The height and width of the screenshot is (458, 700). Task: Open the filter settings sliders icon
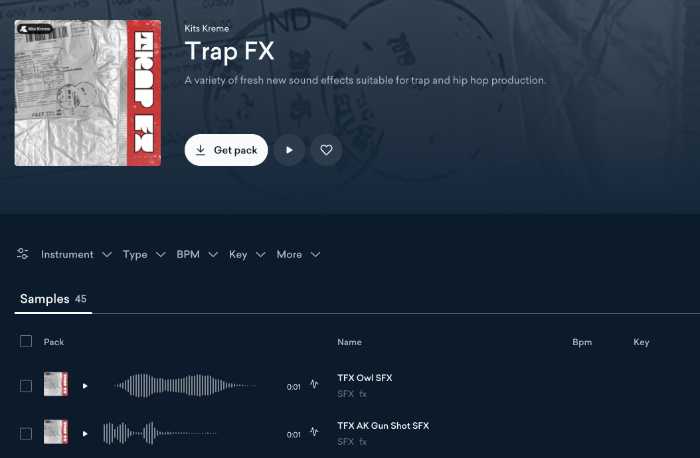coord(22,254)
